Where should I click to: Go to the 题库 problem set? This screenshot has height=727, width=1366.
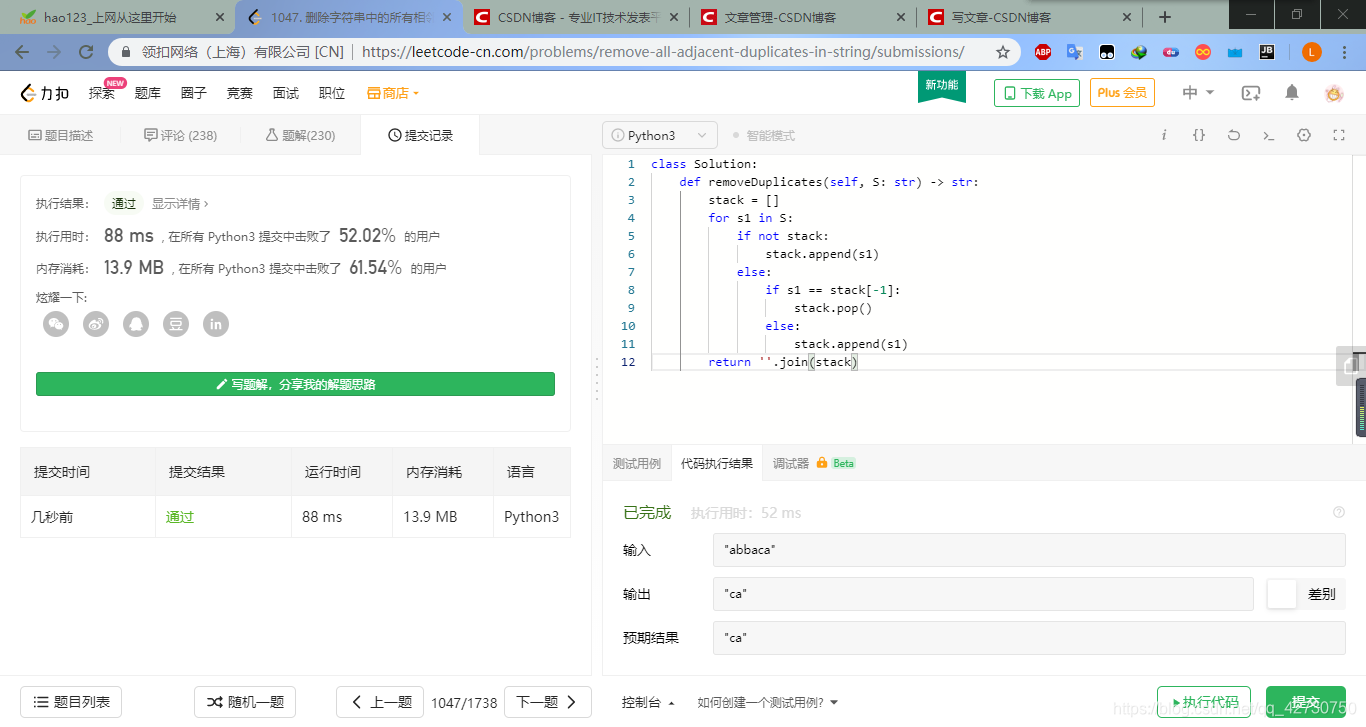coord(148,93)
